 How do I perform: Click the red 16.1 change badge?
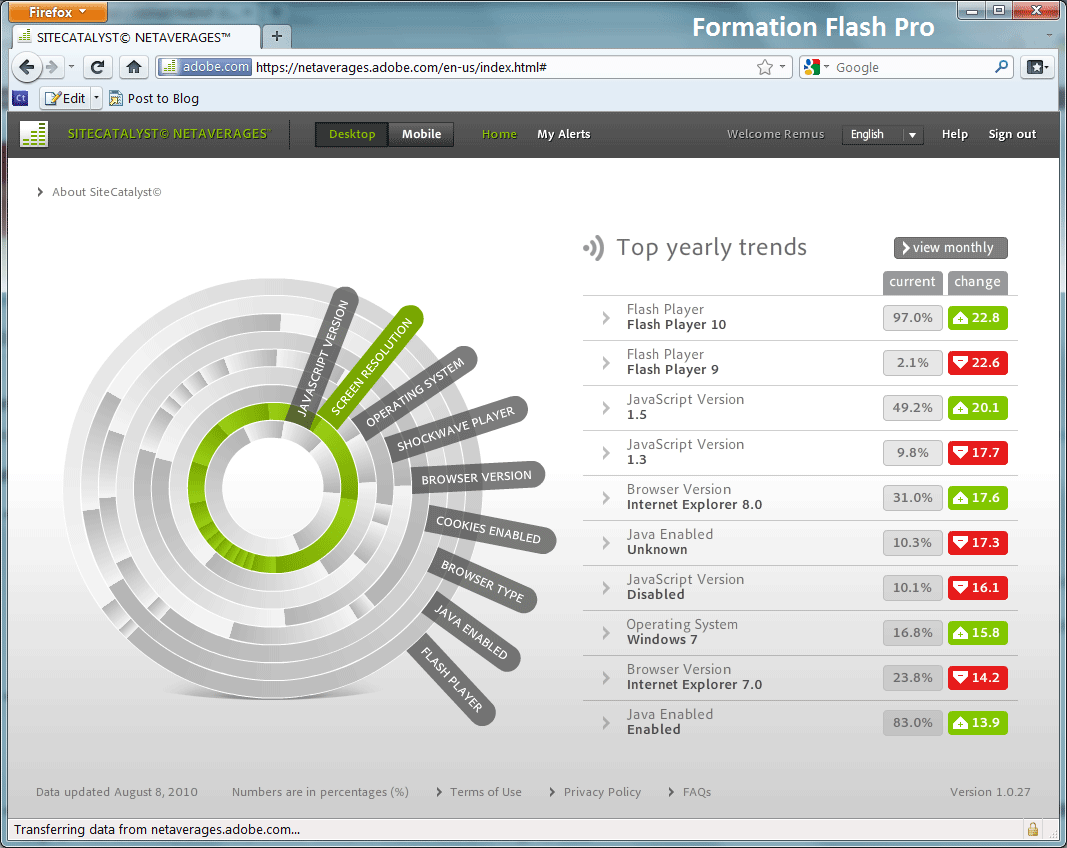(977, 587)
